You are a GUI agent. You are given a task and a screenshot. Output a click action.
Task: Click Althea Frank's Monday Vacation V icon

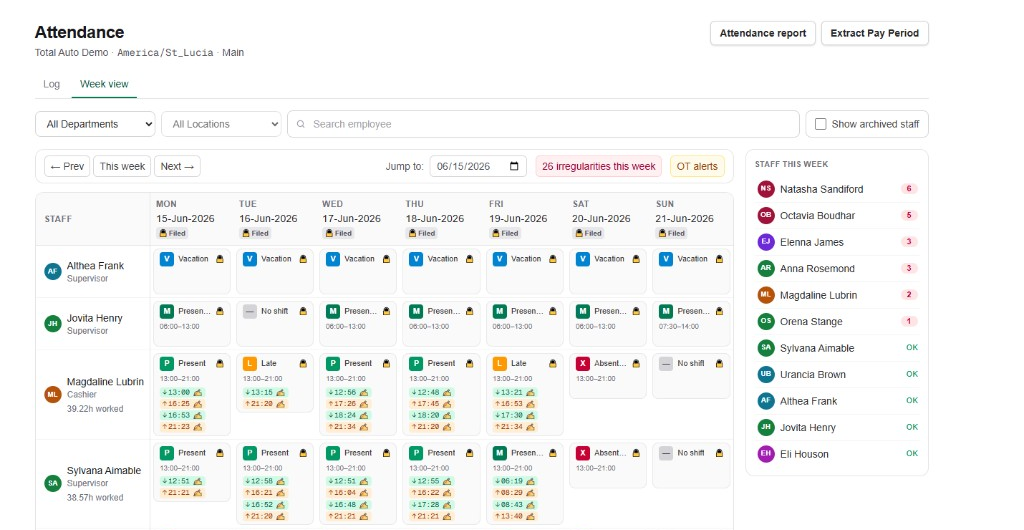(167, 259)
